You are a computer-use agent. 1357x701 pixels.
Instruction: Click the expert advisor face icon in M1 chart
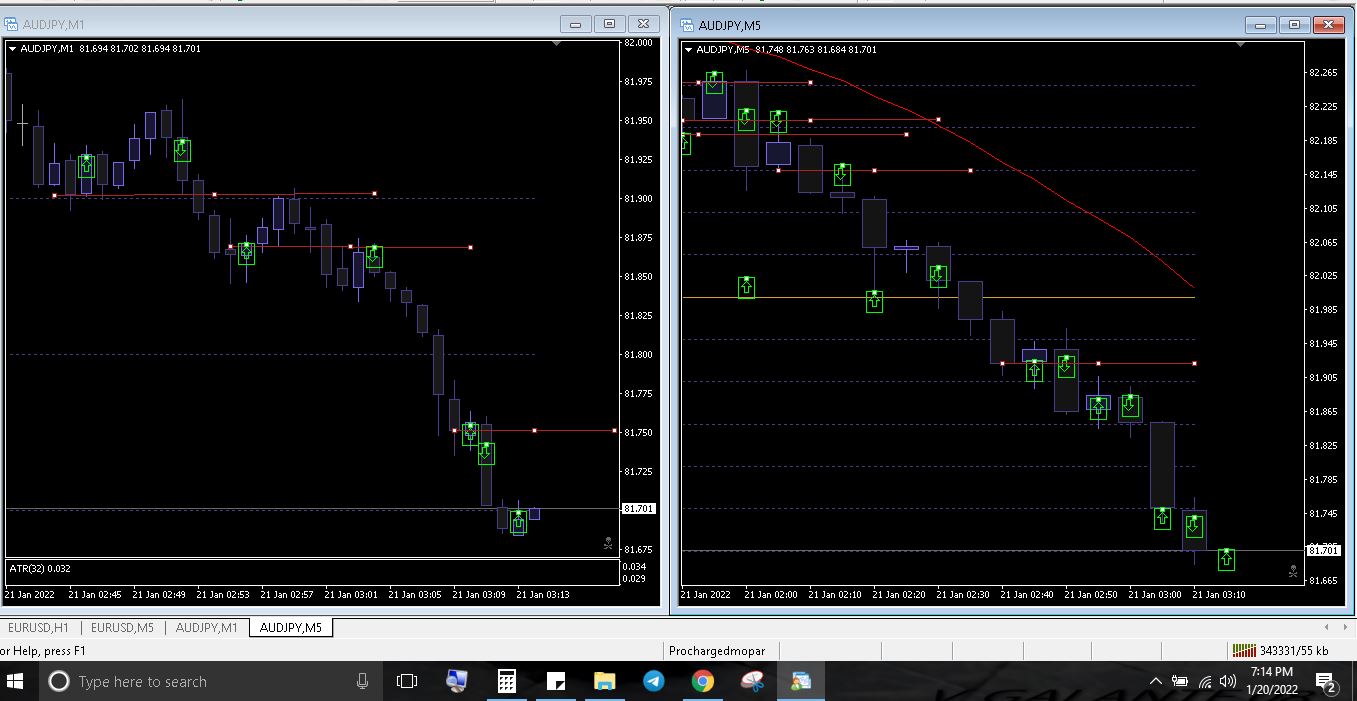click(607, 544)
